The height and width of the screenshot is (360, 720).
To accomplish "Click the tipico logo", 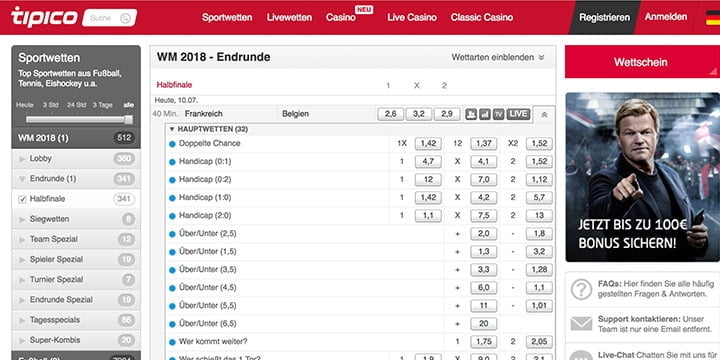I will pyautogui.click(x=44, y=17).
